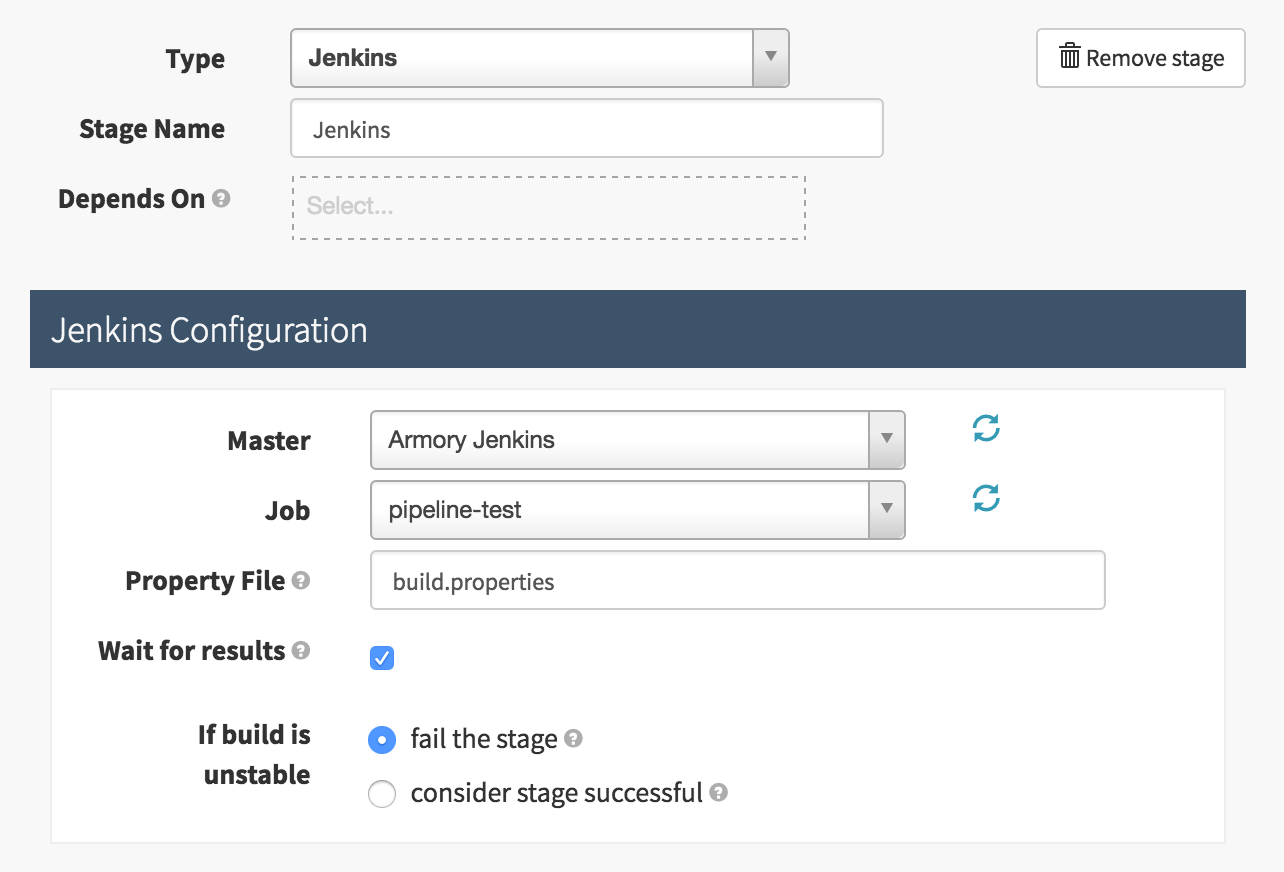Click the 'Wait for results' label text
This screenshot has height=872, width=1284.
coord(192,651)
